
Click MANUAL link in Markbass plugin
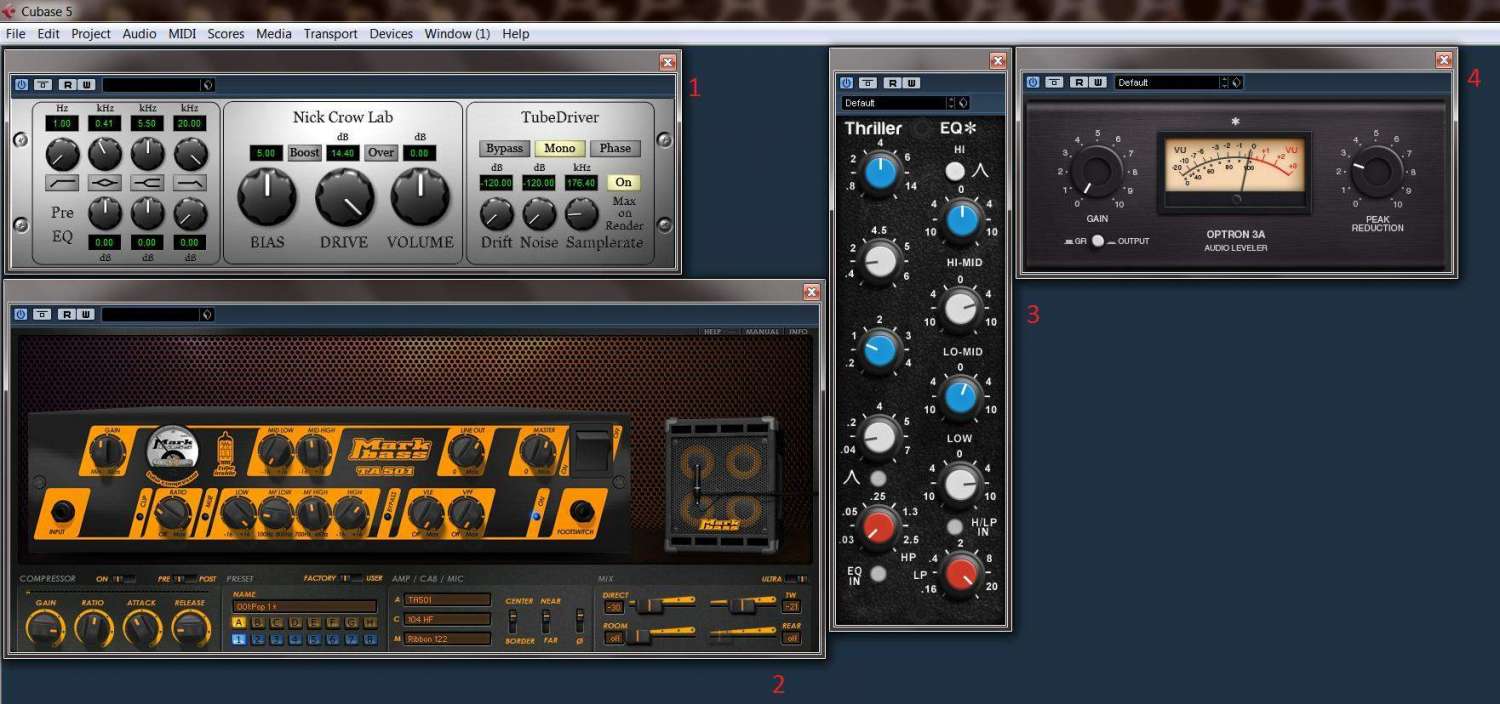[762, 331]
